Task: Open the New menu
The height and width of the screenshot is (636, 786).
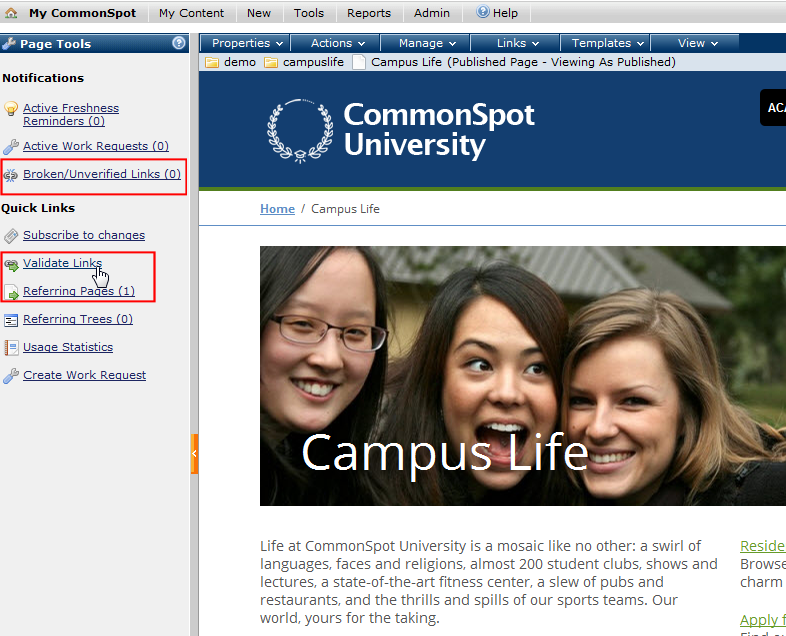Action: point(259,13)
